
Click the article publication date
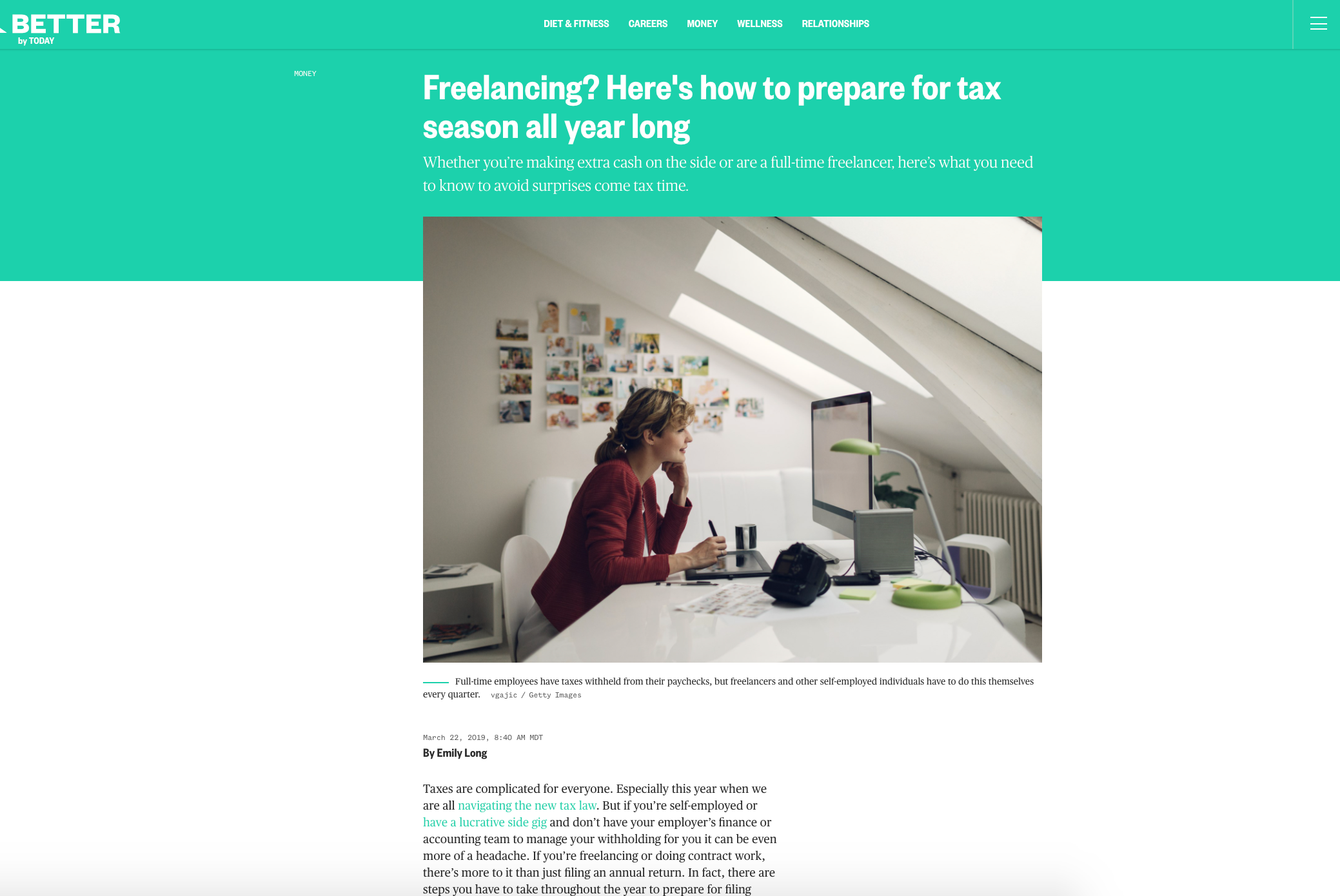pyautogui.click(x=484, y=736)
